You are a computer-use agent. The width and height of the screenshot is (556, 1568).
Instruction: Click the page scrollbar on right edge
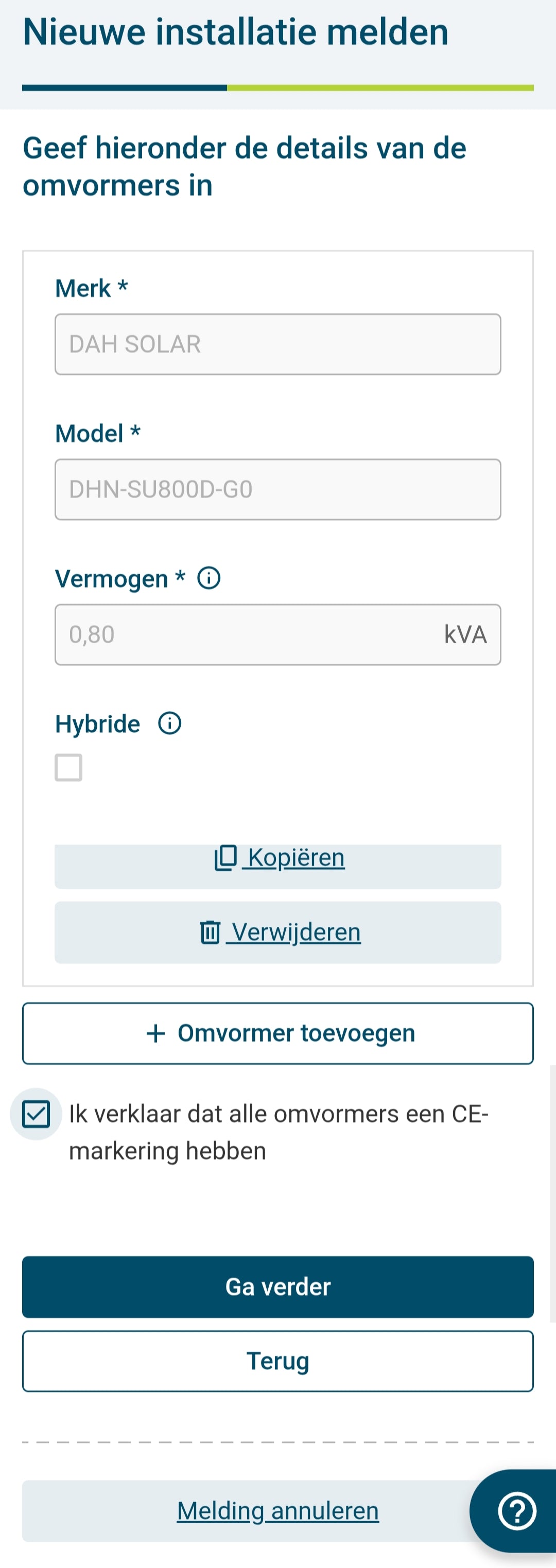552,1193
